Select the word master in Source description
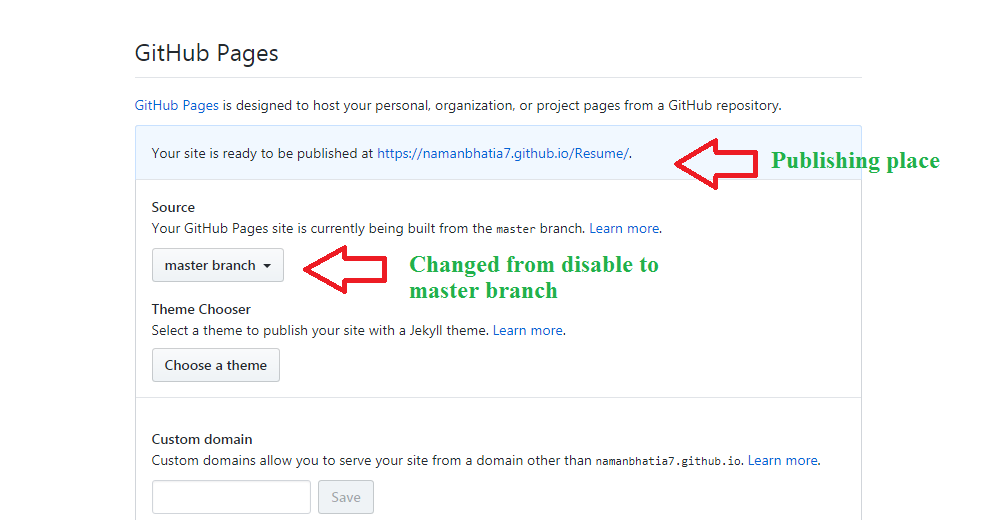 515,229
